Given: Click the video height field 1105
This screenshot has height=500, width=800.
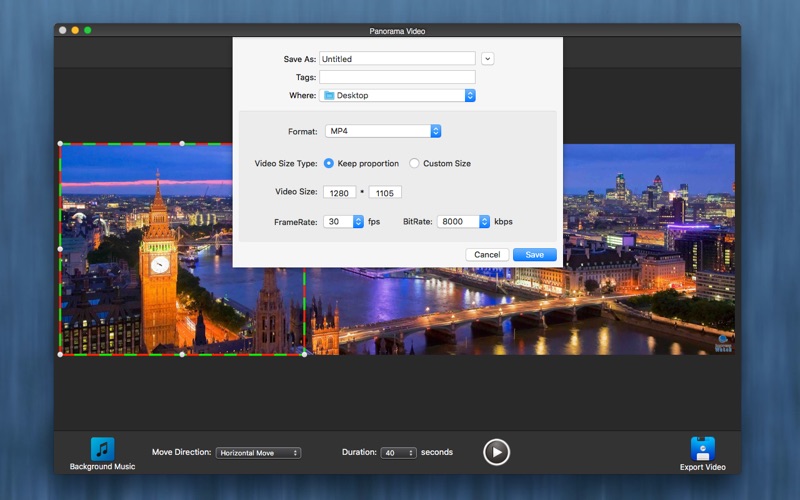Looking at the screenshot, I should [x=385, y=192].
